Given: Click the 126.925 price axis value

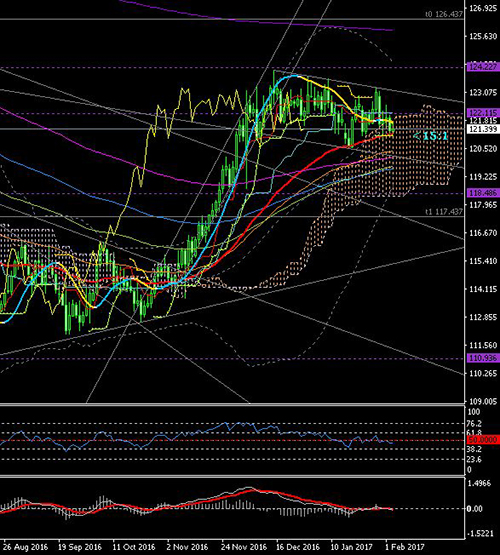Looking at the screenshot, I should tap(483, 8).
